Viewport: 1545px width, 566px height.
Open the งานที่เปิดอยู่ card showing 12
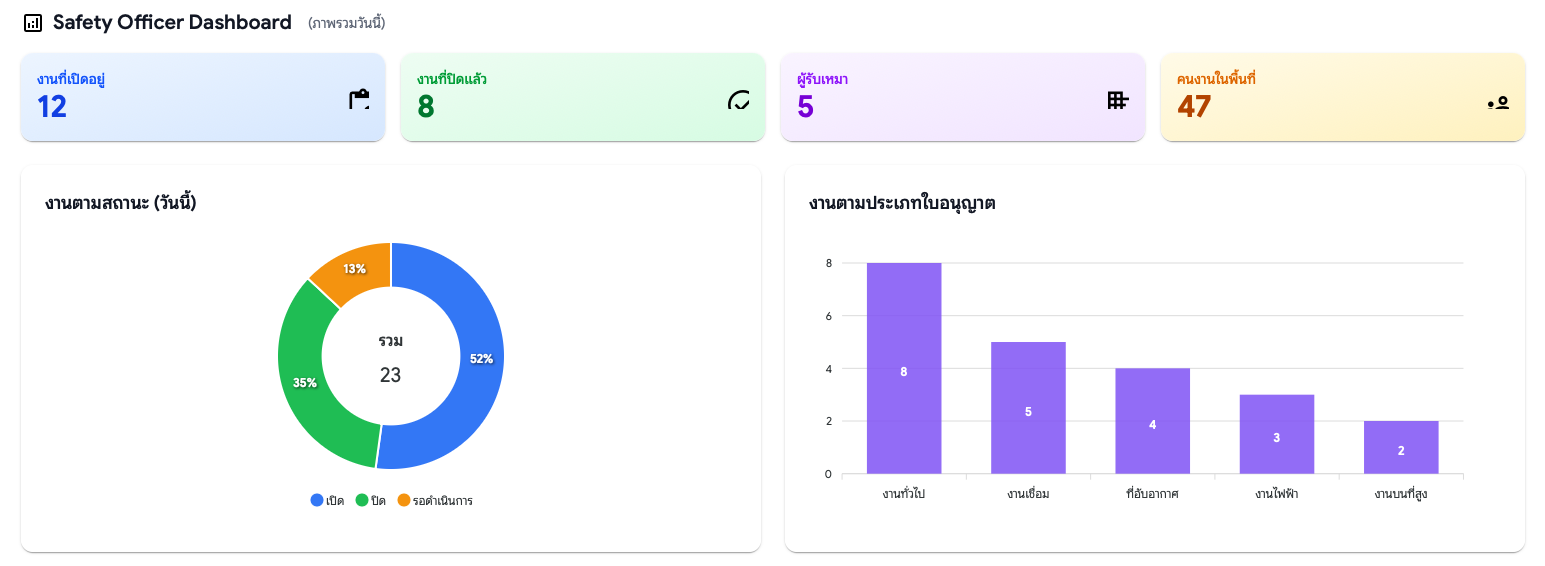pos(202,97)
